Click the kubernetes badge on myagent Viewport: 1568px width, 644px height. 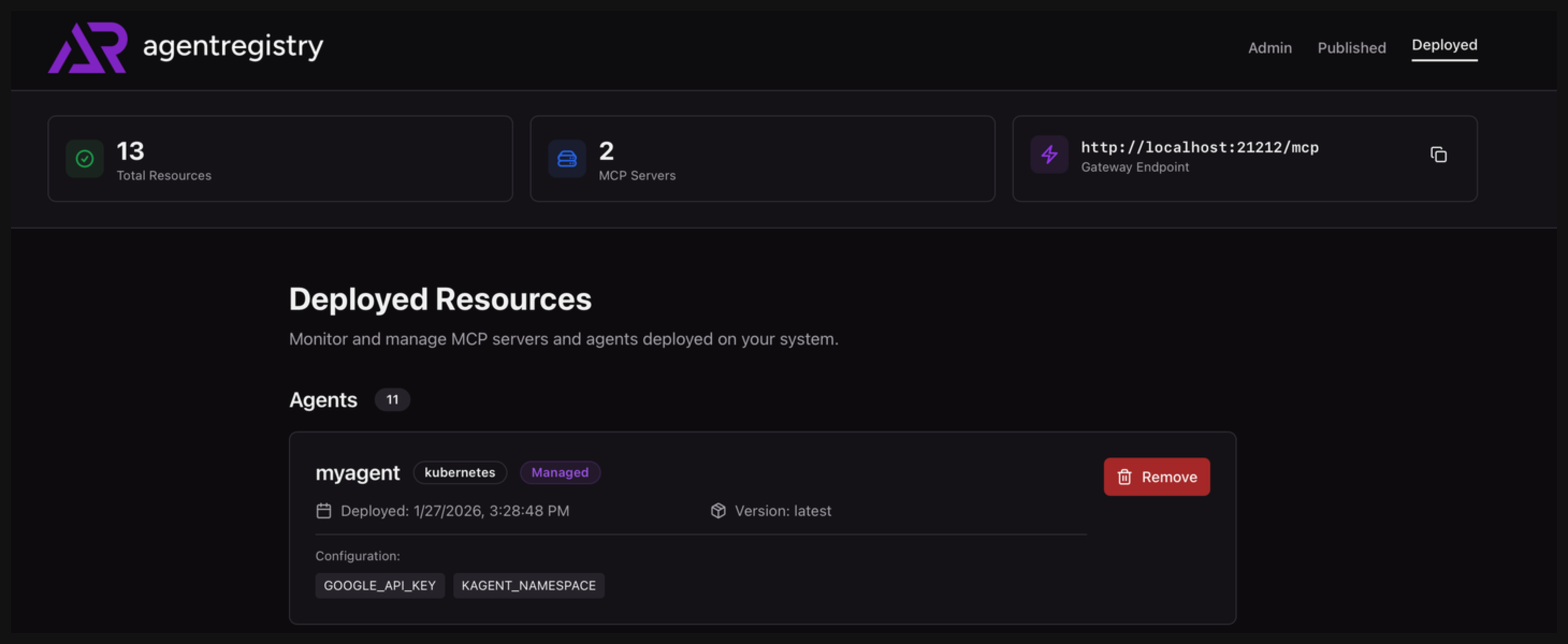click(460, 472)
